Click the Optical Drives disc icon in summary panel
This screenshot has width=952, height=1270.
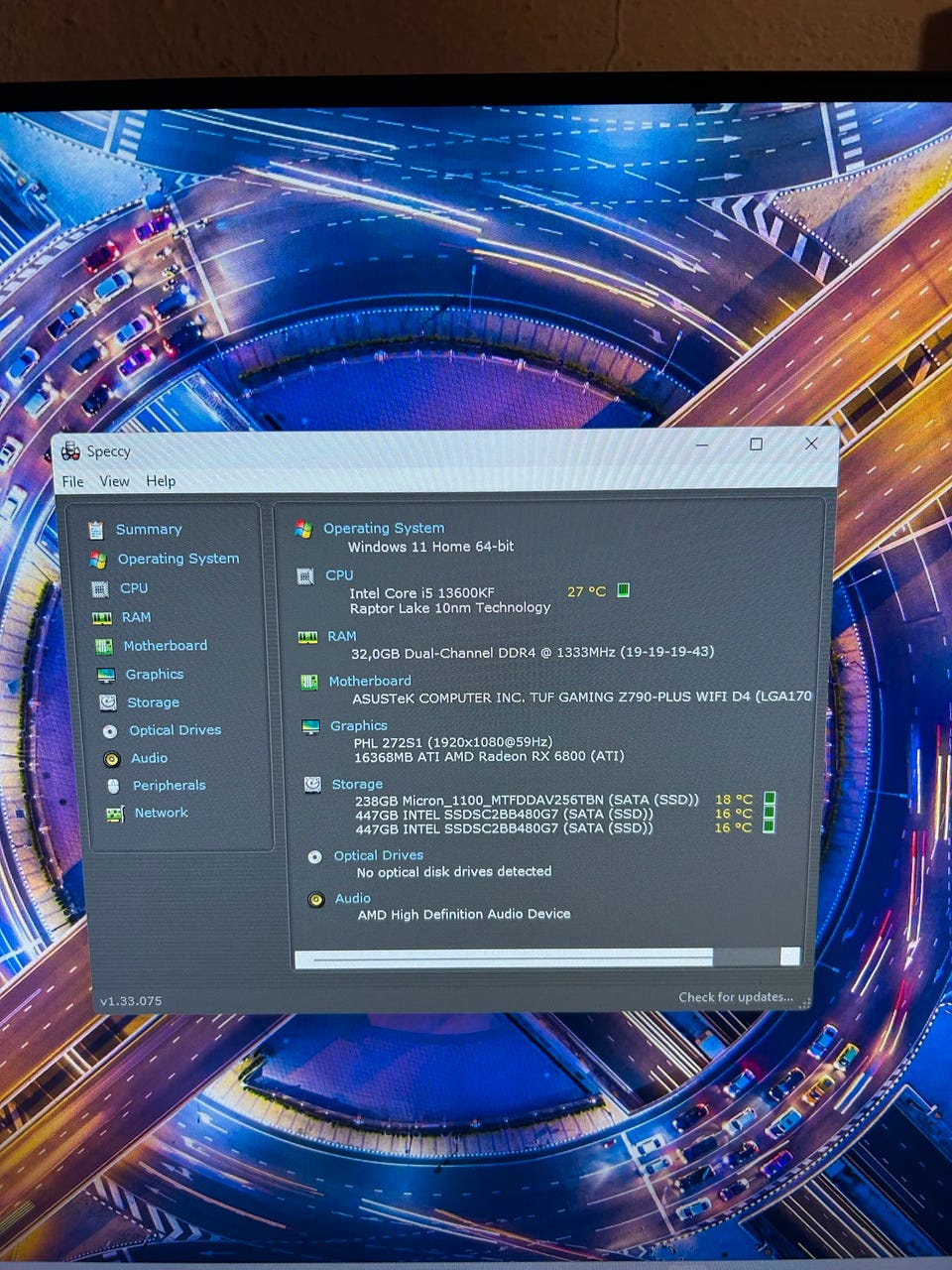314,857
